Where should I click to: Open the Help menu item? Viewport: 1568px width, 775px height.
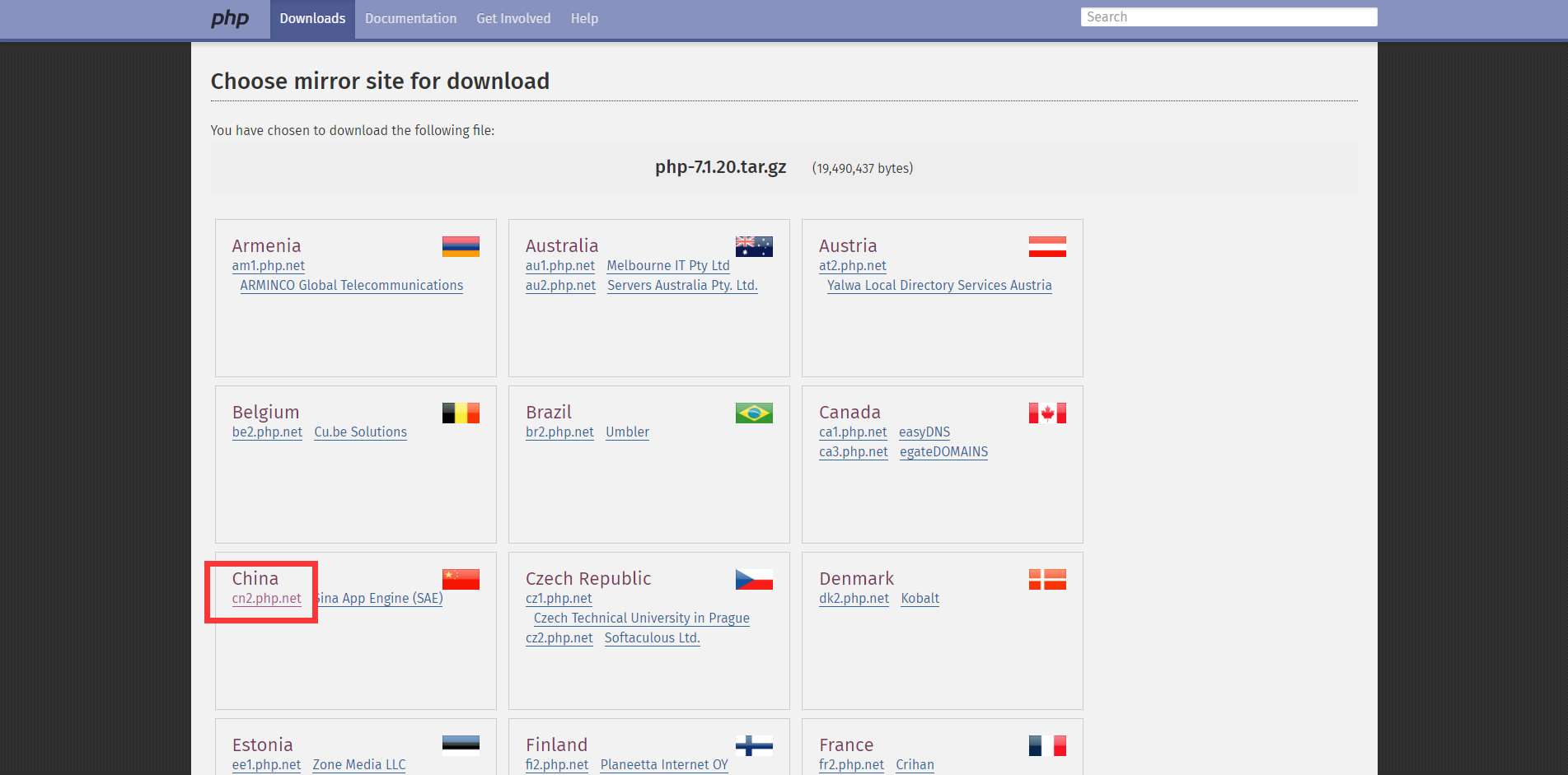click(x=584, y=19)
